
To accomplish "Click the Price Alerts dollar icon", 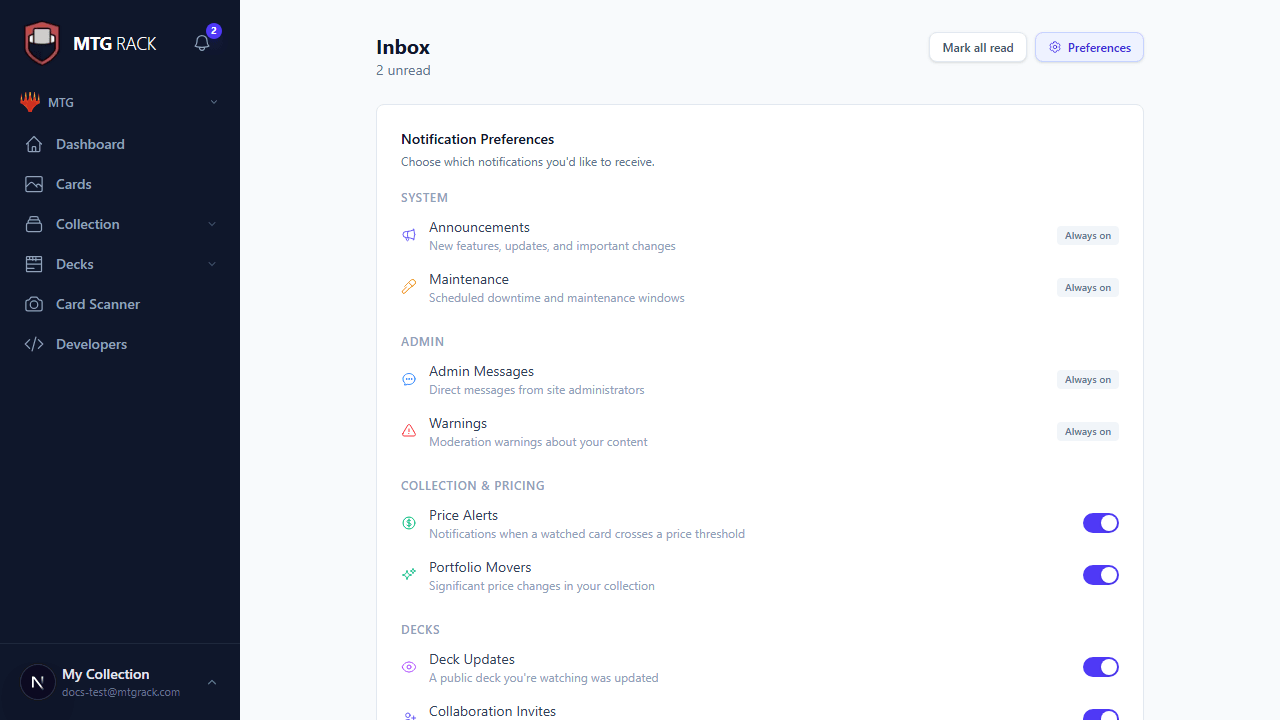I will [408, 523].
